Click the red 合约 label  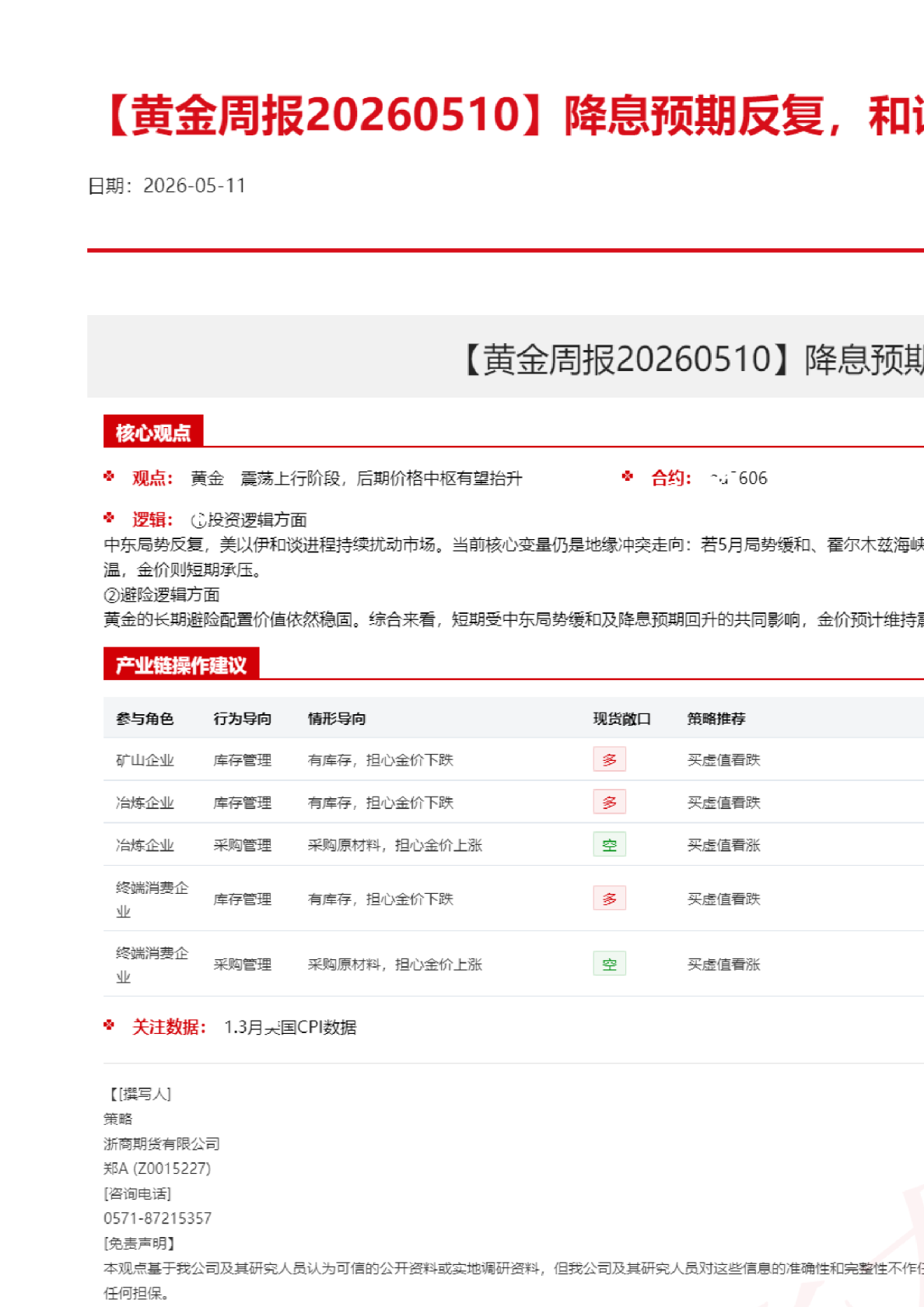(x=671, y=478)
